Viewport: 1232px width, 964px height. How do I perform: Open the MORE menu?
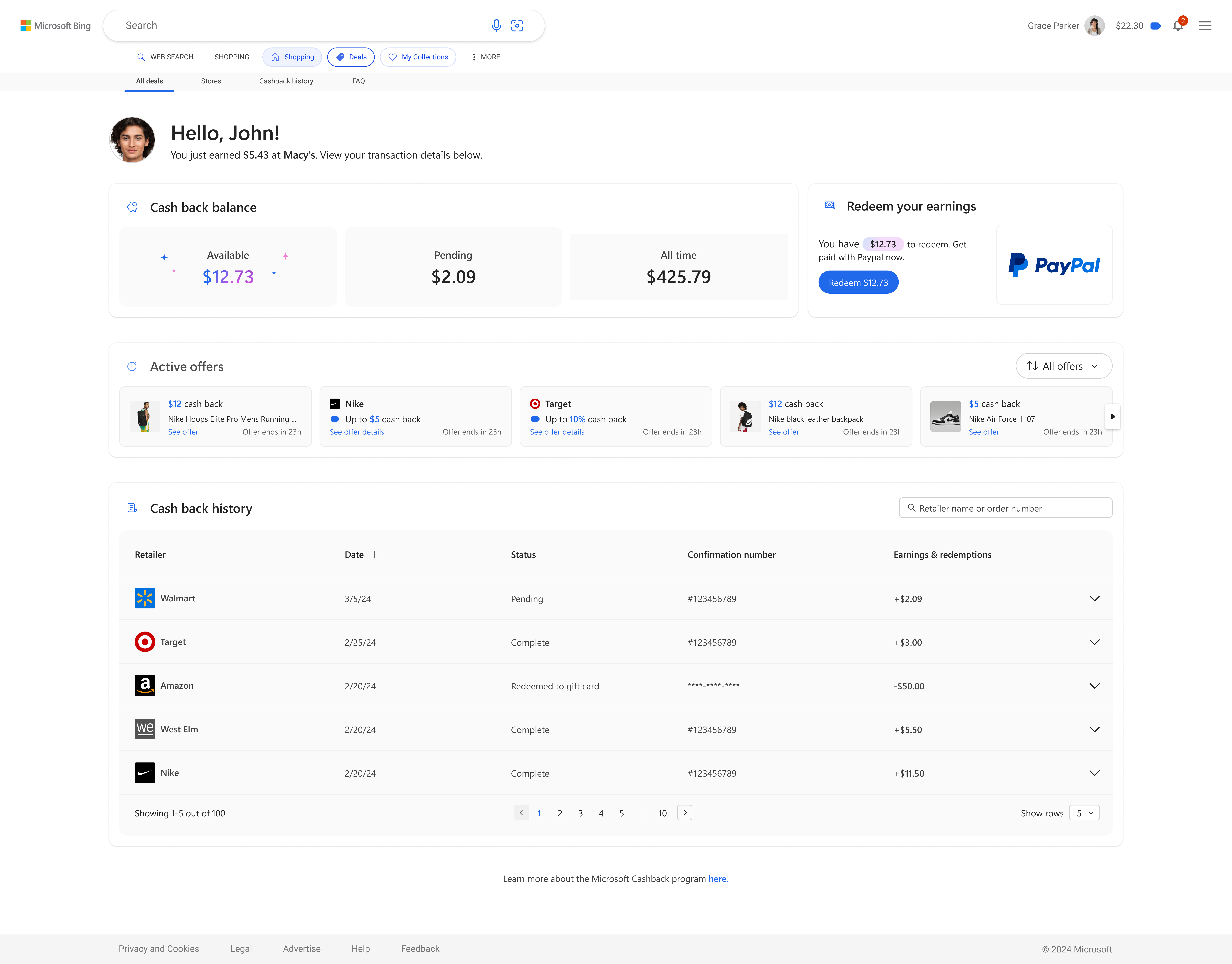pos(486,57)
